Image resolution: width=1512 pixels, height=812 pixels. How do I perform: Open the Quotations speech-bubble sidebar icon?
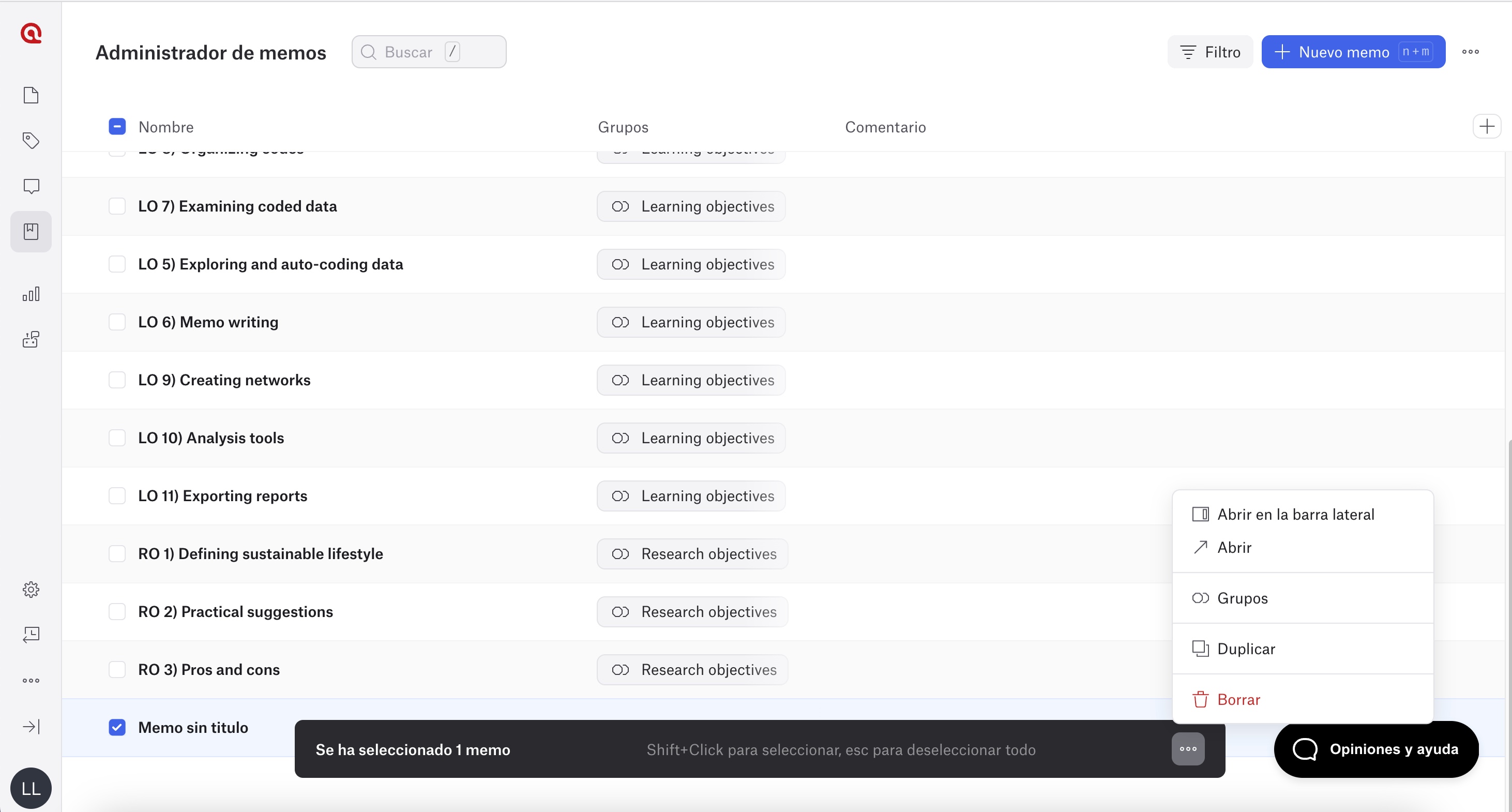tap(31, 186)
